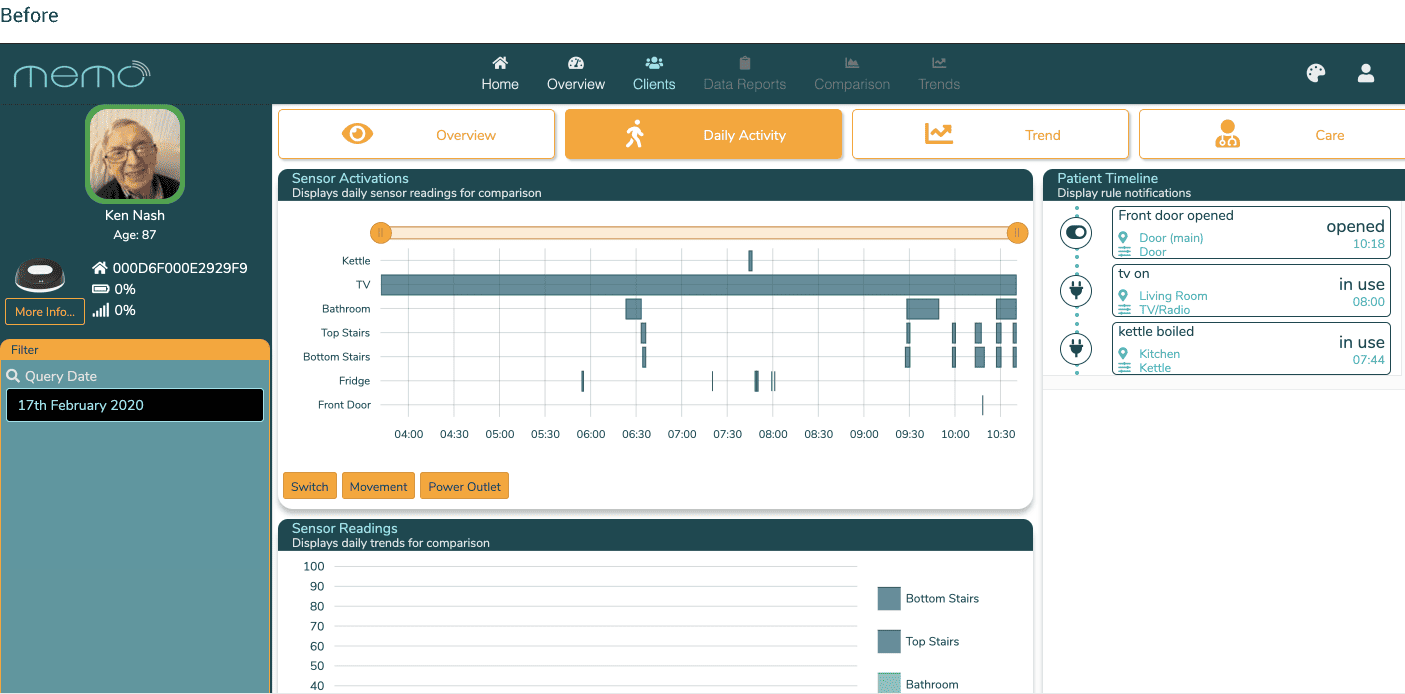Click the left time range slider handle
Image resolution: width=1405 pixels, height=694 pixels.
tap(380, 233)
